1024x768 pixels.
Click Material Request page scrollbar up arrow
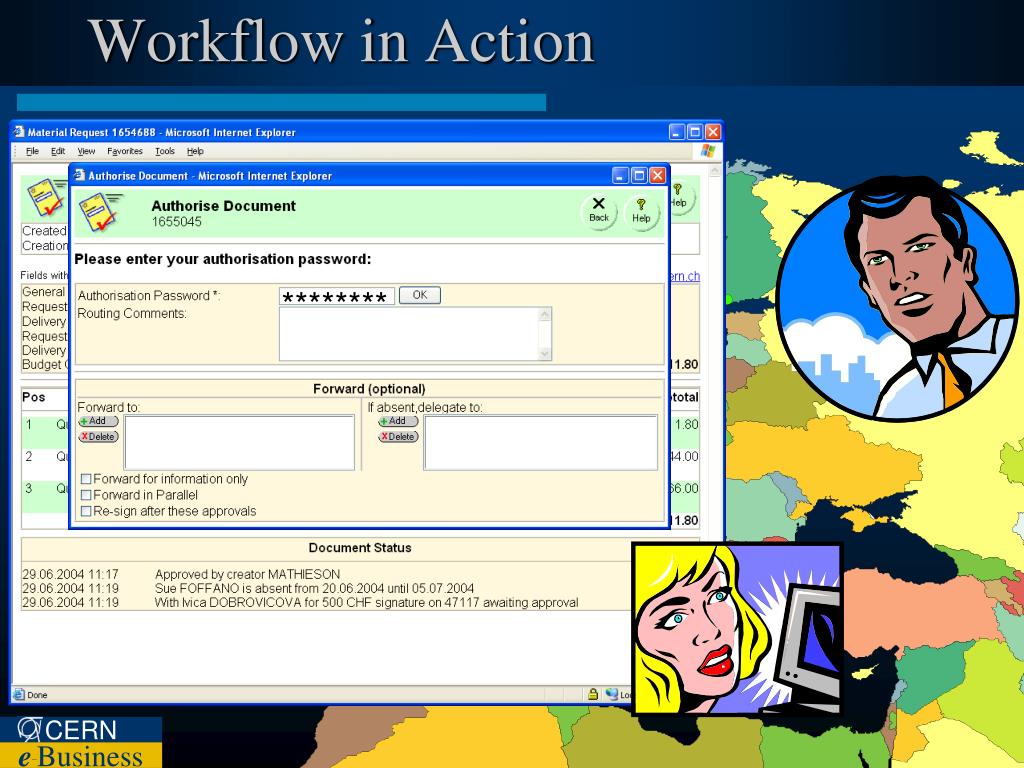tap(714, 171)
